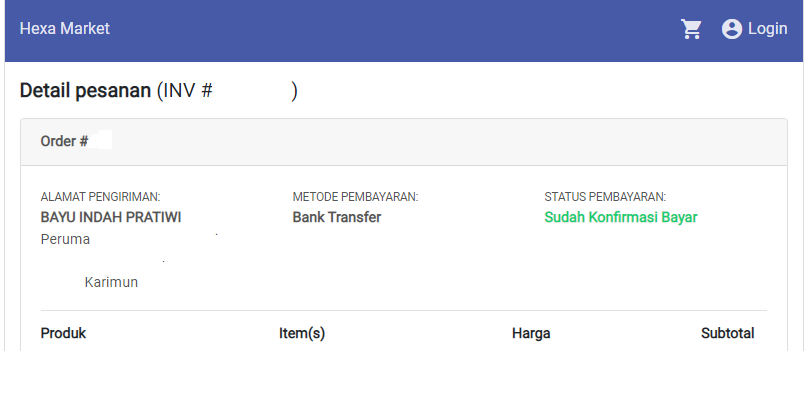This screenshot has height=408, width=807.
Task: Select the 'ALAMAT PENGIRIMAN:' label
Action: 100,197
